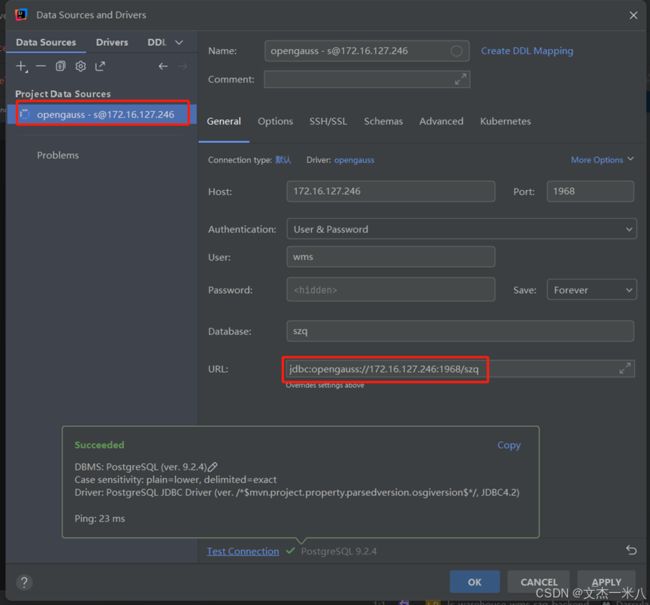
Task: Click the make global export icon
Action: coord(100,66)
